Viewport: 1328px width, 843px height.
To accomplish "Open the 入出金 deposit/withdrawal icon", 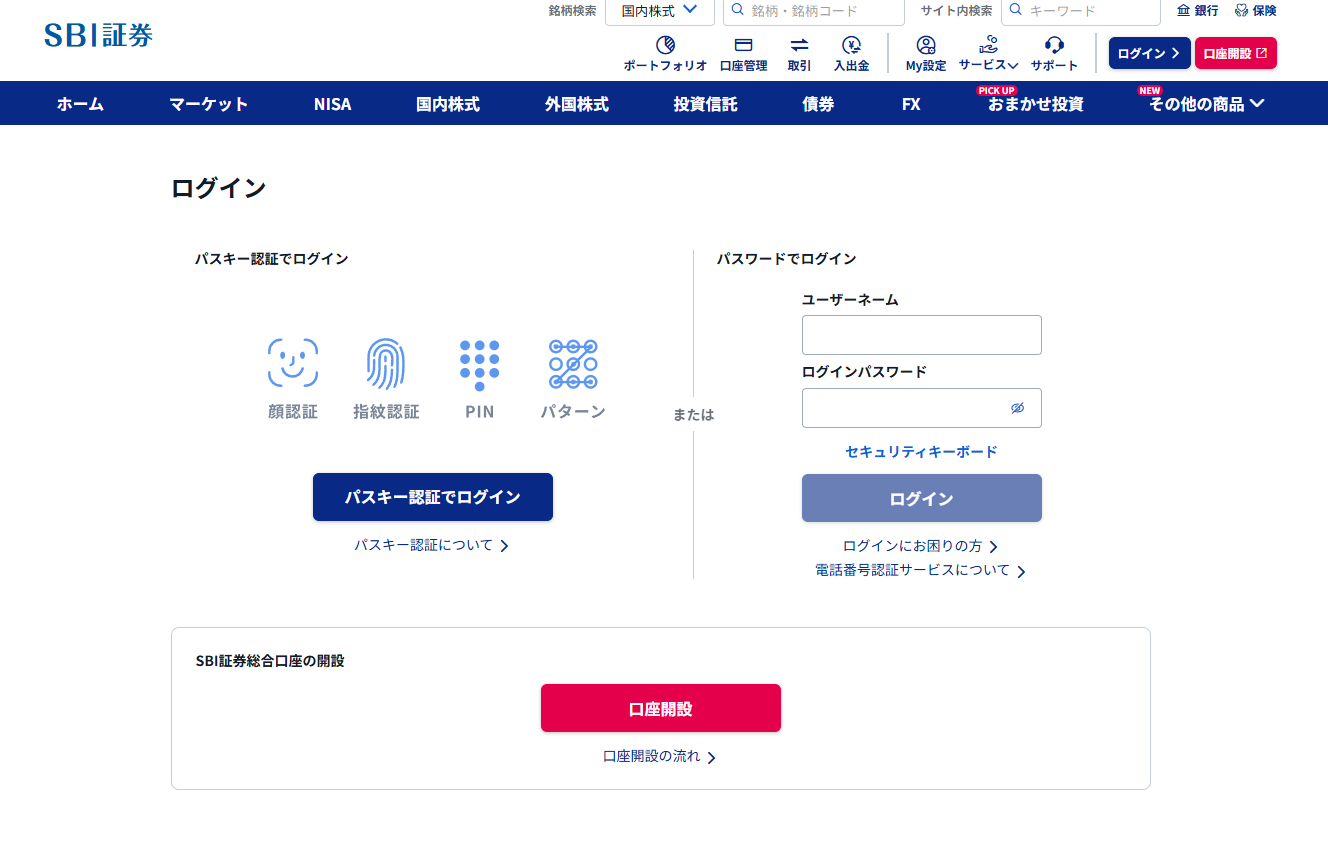I will (x=851, y=45).
